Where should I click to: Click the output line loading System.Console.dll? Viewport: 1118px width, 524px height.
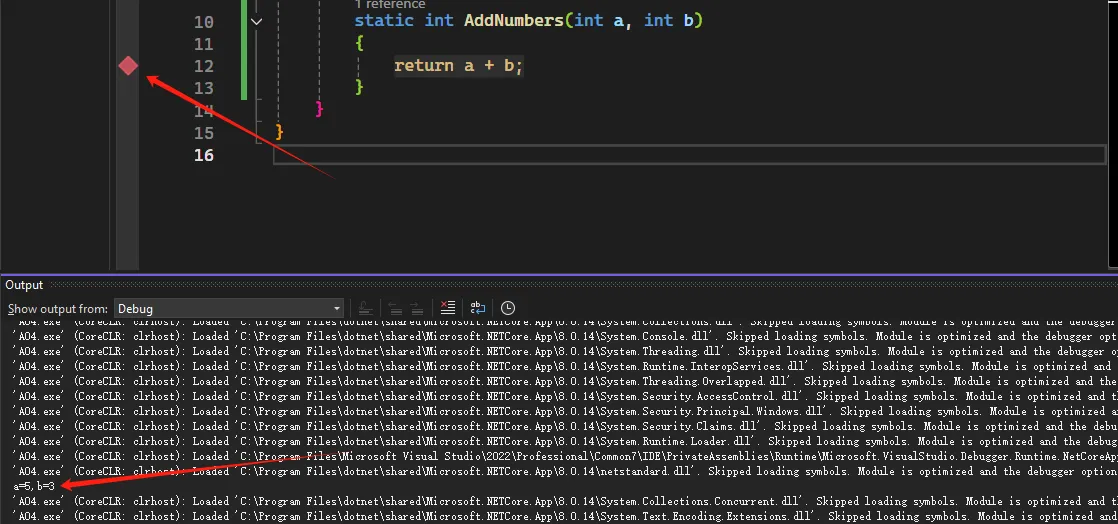pos(565,337)
